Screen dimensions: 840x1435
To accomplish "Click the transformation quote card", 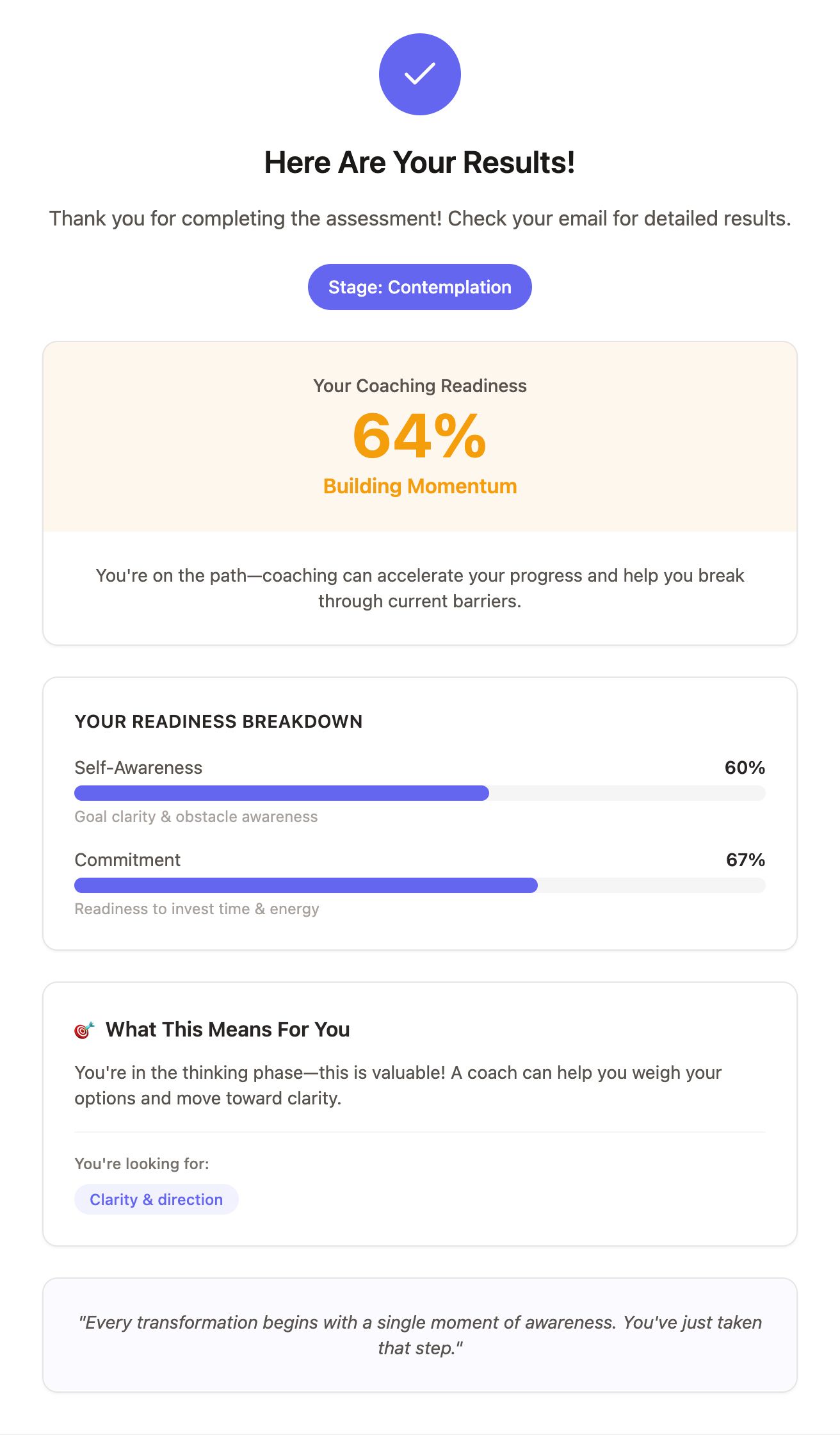I will 420,1335.
